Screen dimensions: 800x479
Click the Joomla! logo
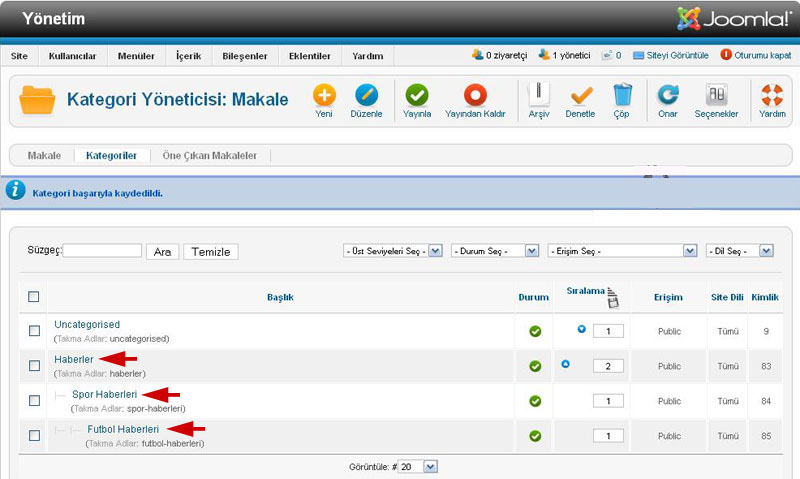pyautogui.click(x=734, y=19)
